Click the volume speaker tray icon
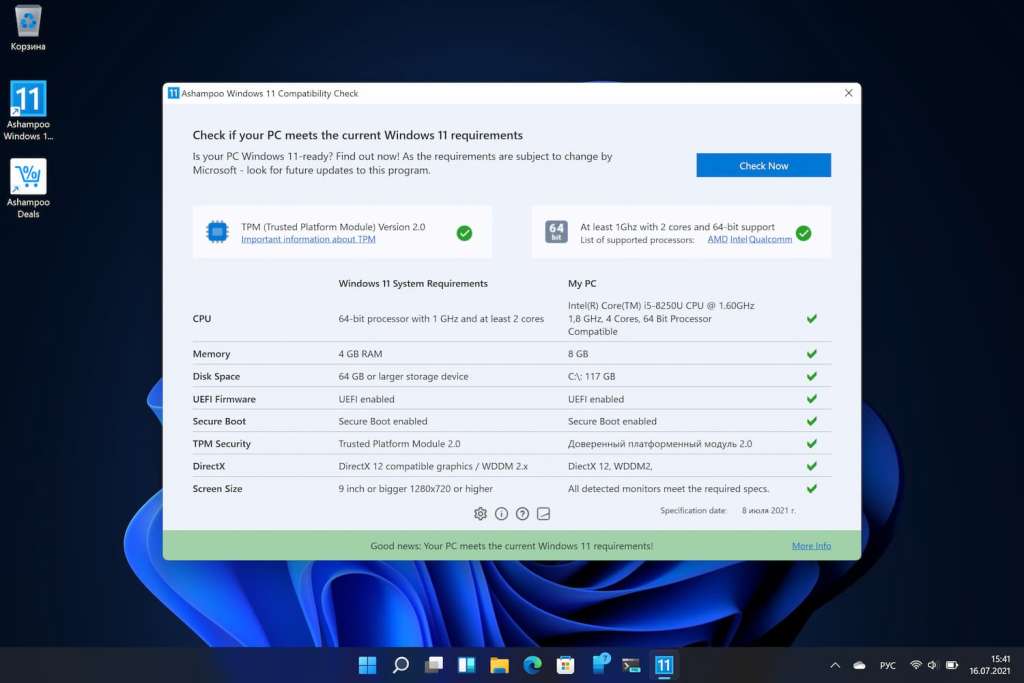 tap(932, 665)
